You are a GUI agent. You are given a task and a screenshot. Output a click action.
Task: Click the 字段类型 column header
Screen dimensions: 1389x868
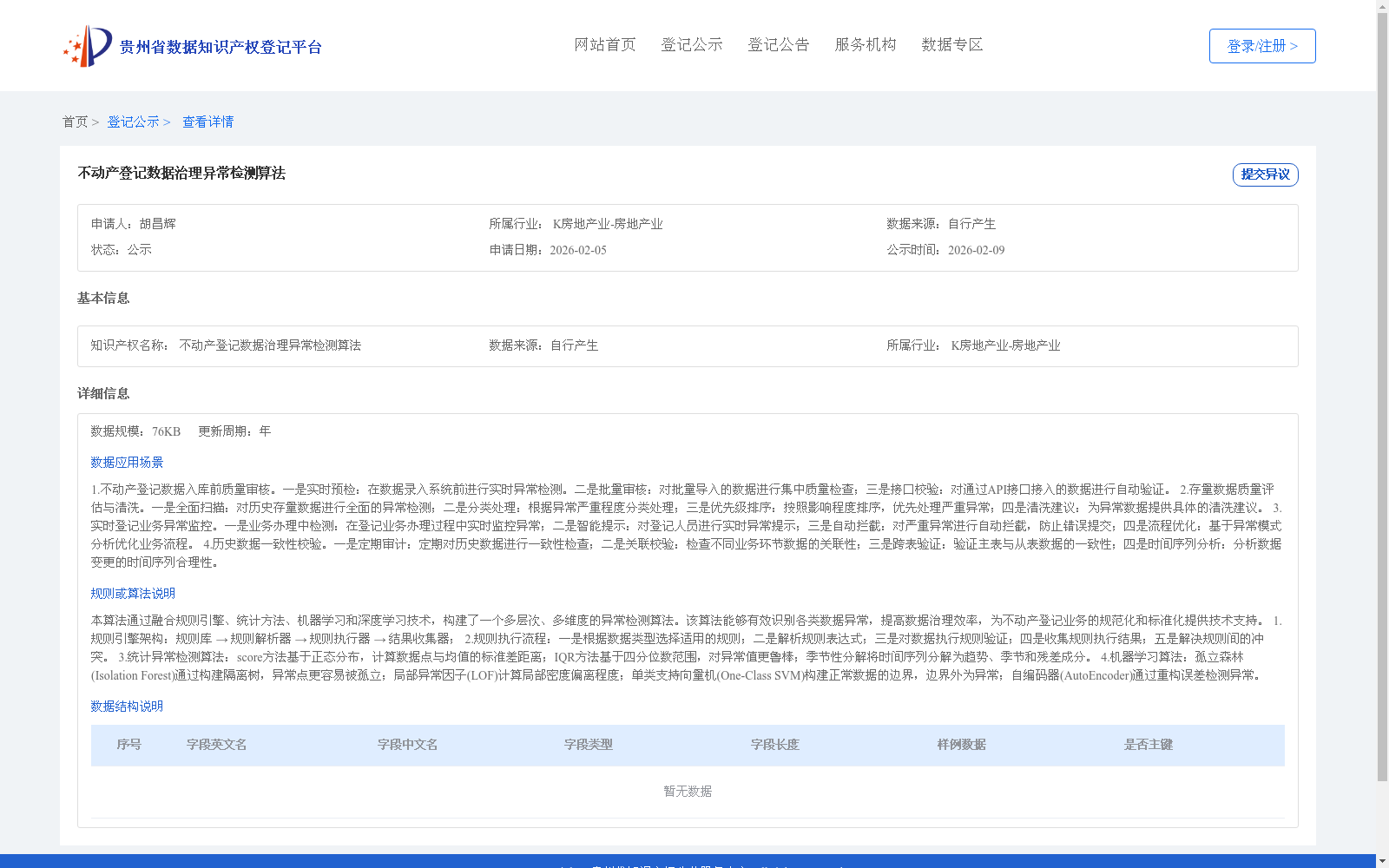click(589, 745)
